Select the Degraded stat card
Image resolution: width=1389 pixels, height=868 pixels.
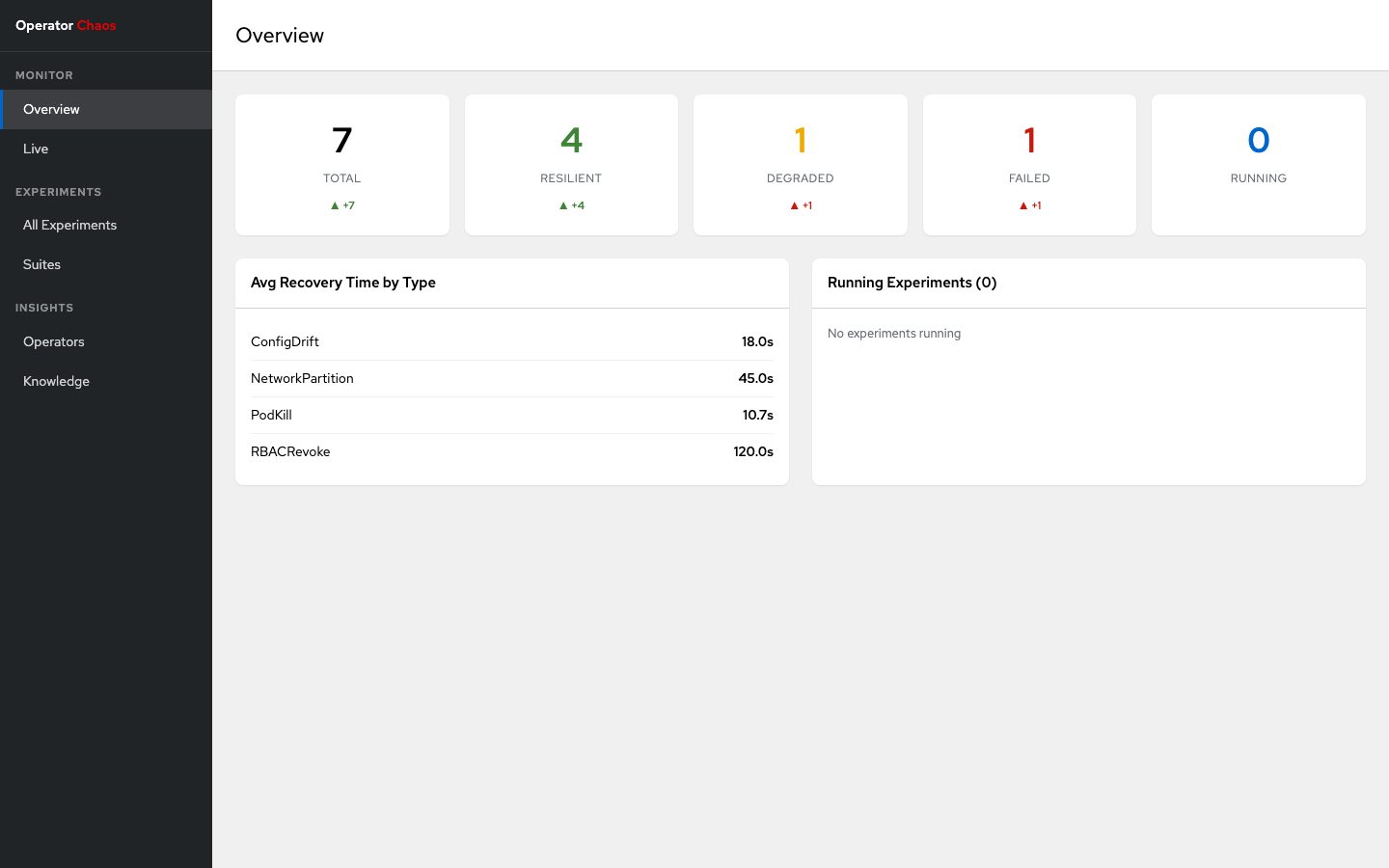800,164
